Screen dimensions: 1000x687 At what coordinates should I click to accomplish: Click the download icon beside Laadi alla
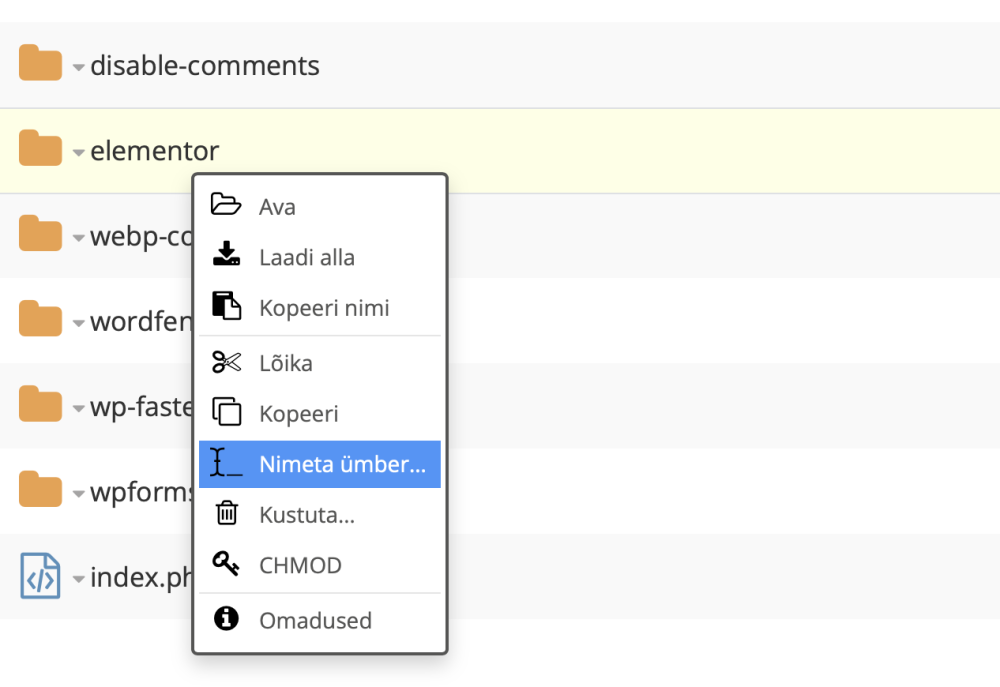[227, 255]
